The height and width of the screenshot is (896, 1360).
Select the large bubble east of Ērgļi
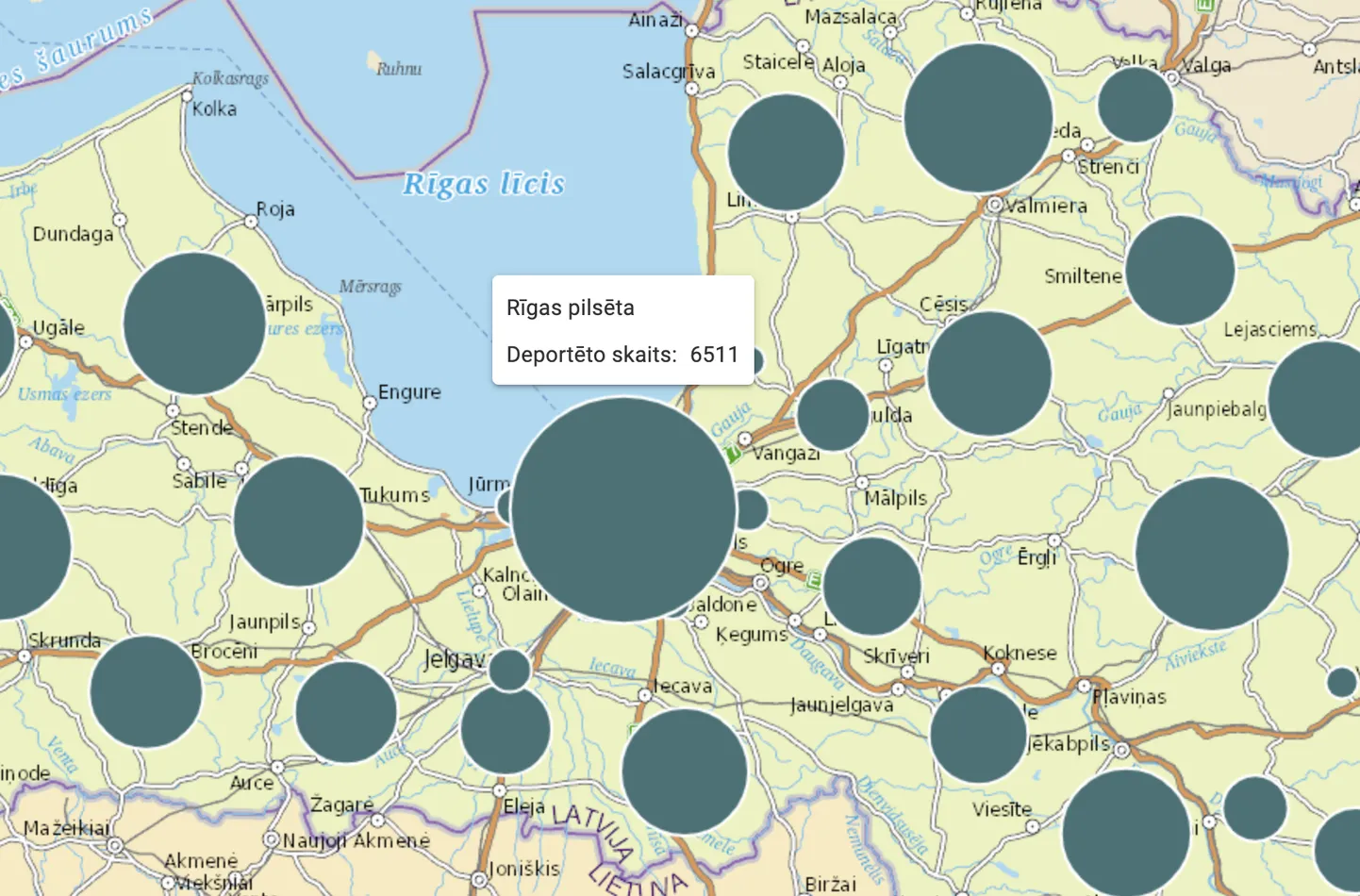point(1212,553)
